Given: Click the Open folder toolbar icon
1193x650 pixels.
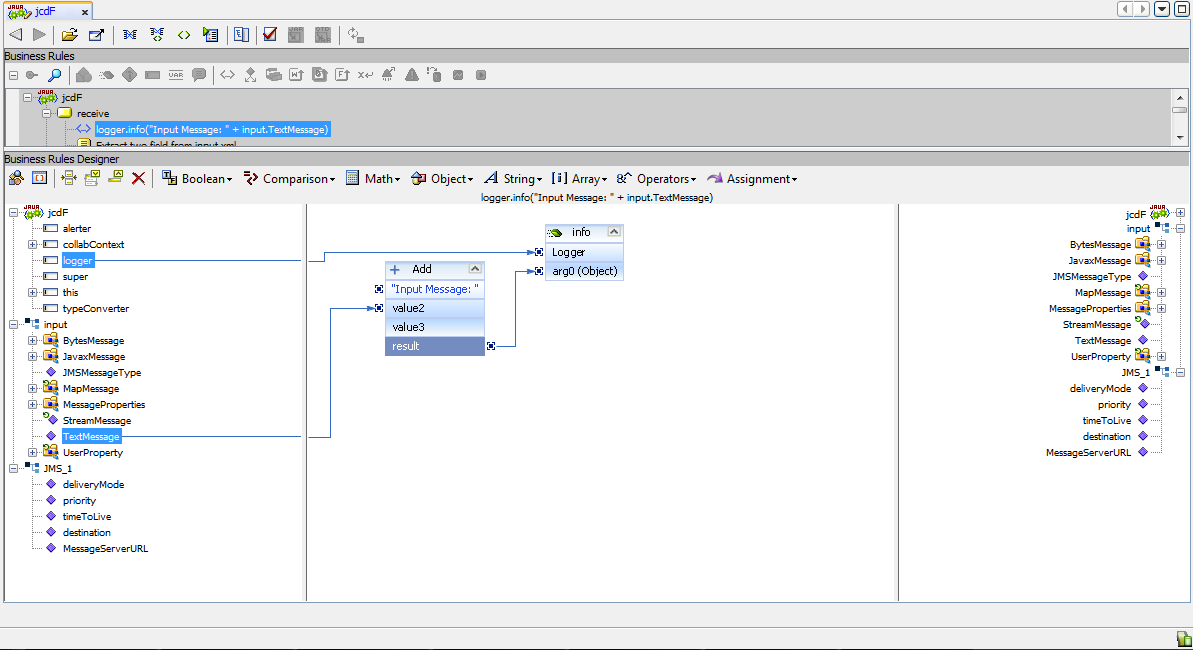Looking at the screenshot, I should pos(69,35).
